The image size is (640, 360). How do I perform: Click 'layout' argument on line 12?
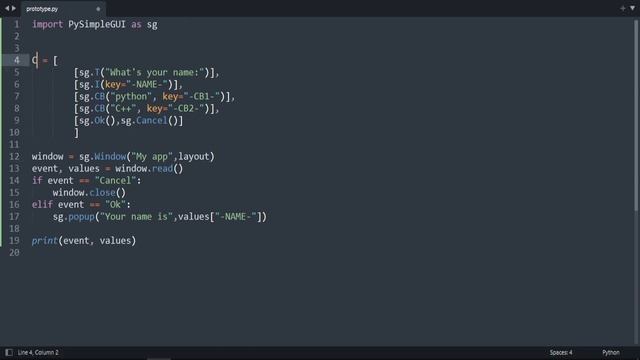click(x=194, y=157)
